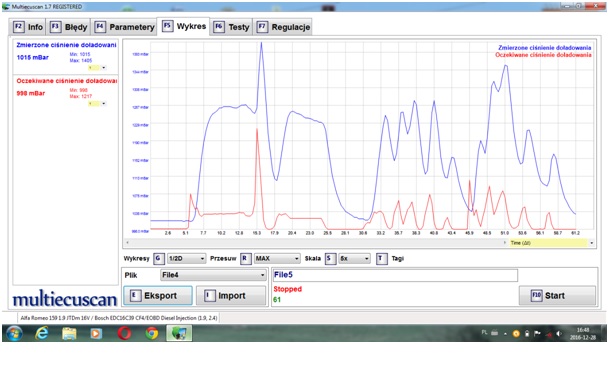Expand the Przesuw MAX dropdown
Image resolution: width=609 pixels, height=380 pixels.
click(277, 258)
